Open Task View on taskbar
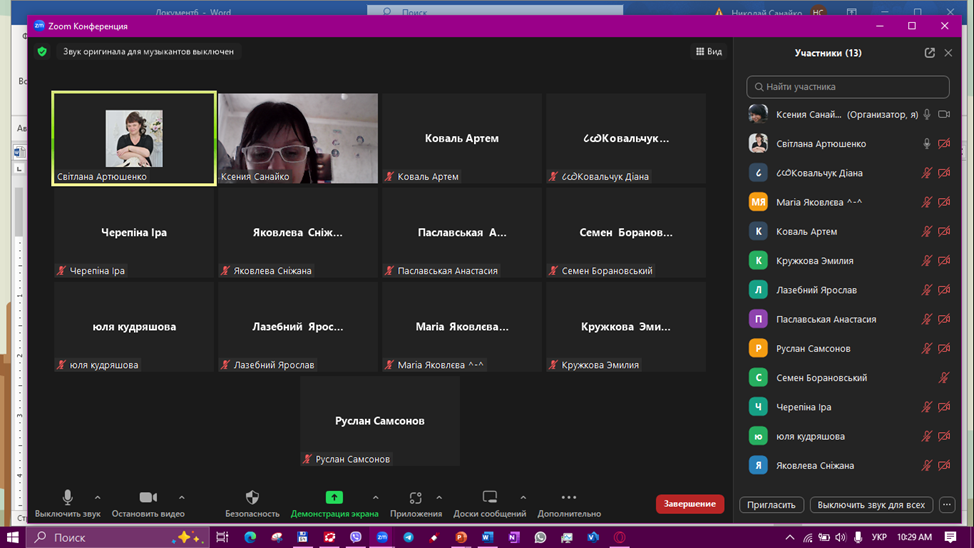Viewport: 974px width, 548px height. (x=222, y=537)
